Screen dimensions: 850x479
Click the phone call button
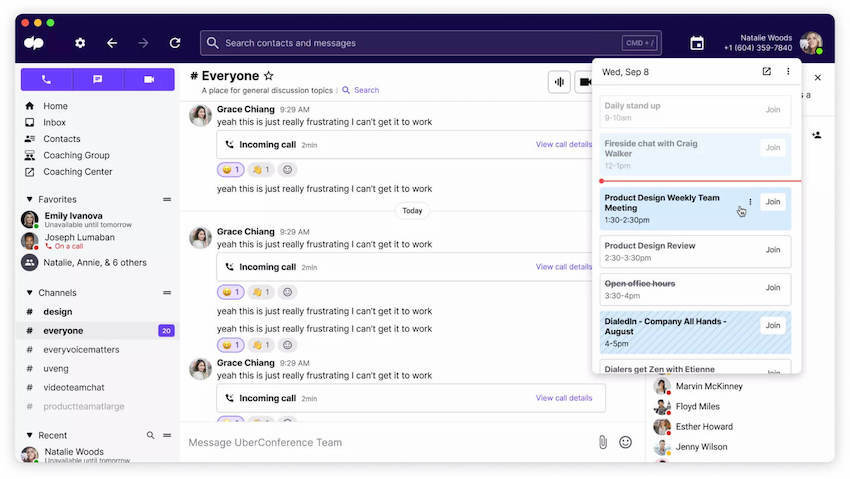click(46, 79)
